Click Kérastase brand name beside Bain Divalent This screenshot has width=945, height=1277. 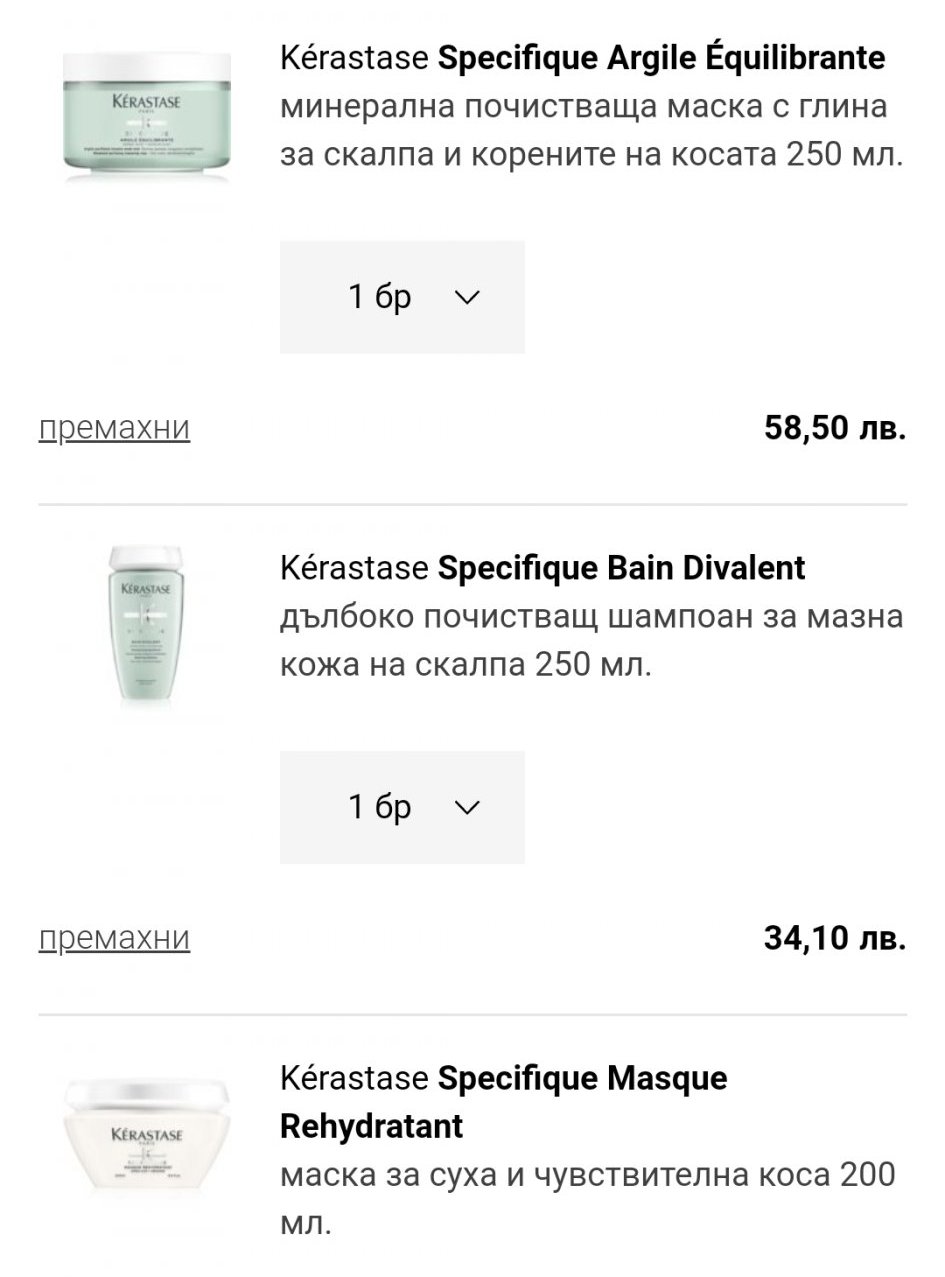point(354,568)
